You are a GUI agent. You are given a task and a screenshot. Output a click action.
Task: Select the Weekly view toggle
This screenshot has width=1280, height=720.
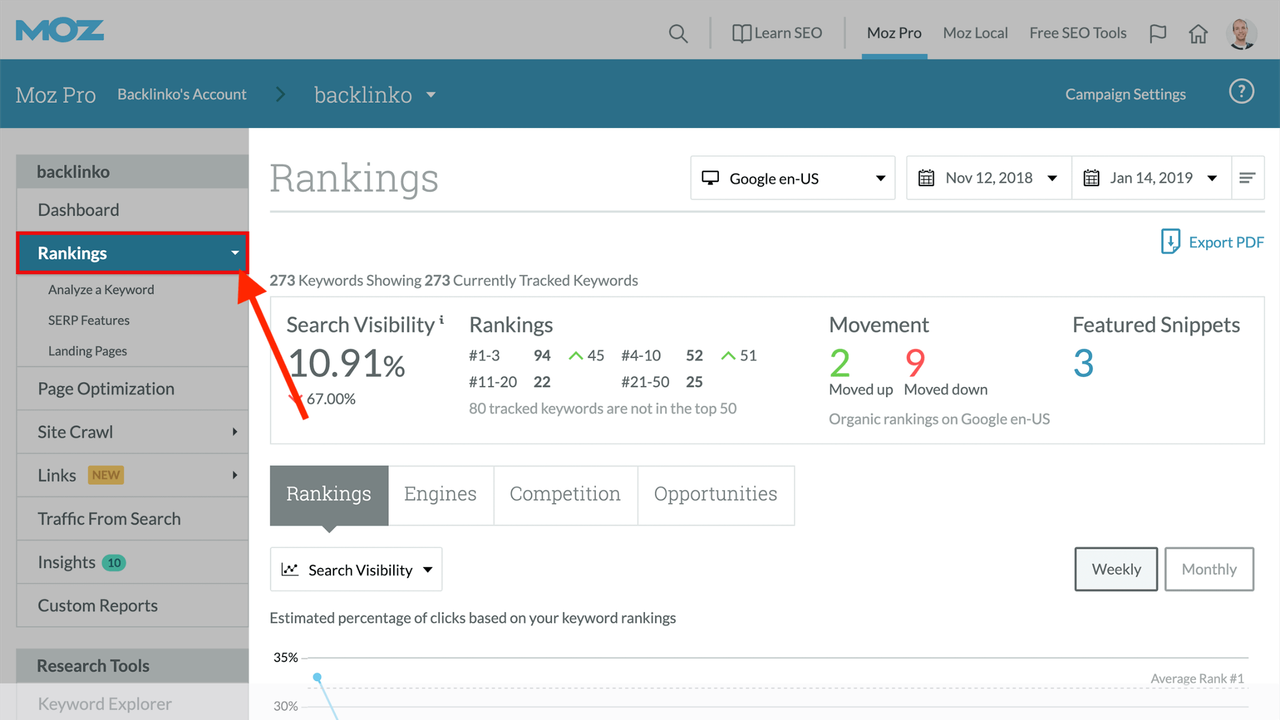(x=1116, y=569)
